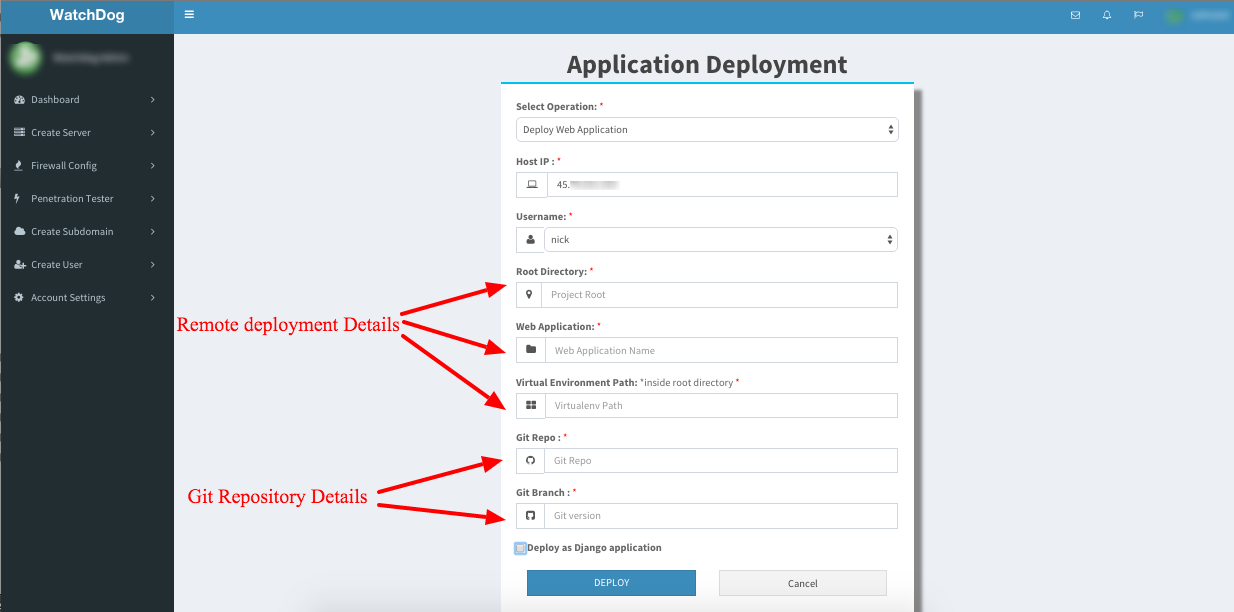1234x612 pixels.
Task: Click the Create Server icon in sidebar
Action: (x=19, y=133)
